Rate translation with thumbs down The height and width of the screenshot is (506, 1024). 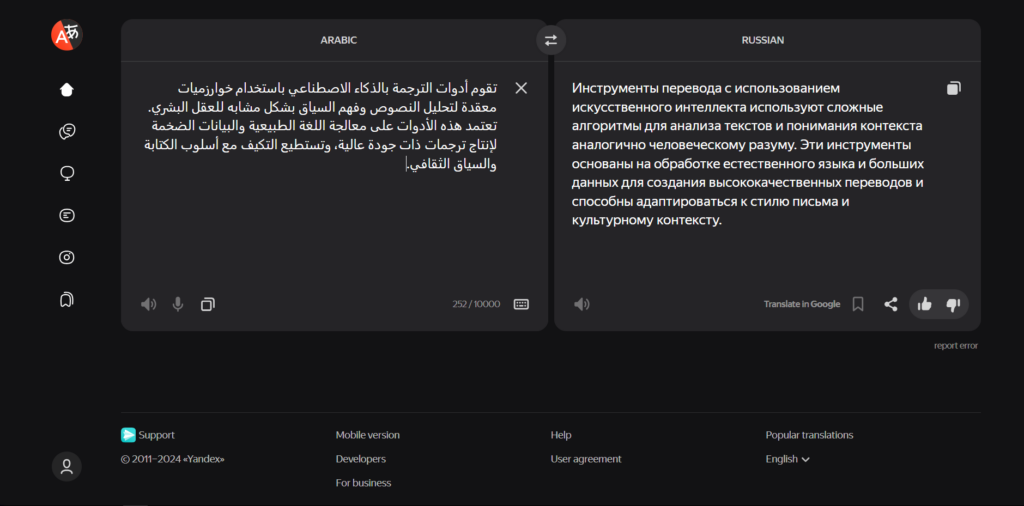point(953,304)
